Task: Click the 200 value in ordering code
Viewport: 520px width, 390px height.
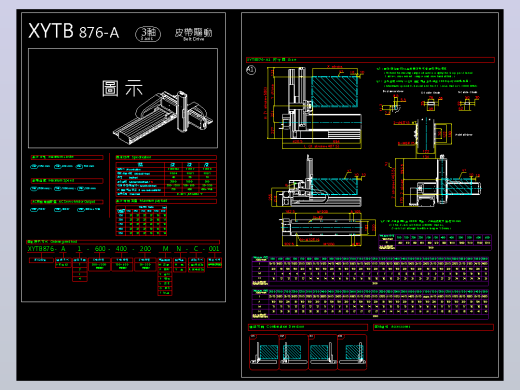Action: 145,249
